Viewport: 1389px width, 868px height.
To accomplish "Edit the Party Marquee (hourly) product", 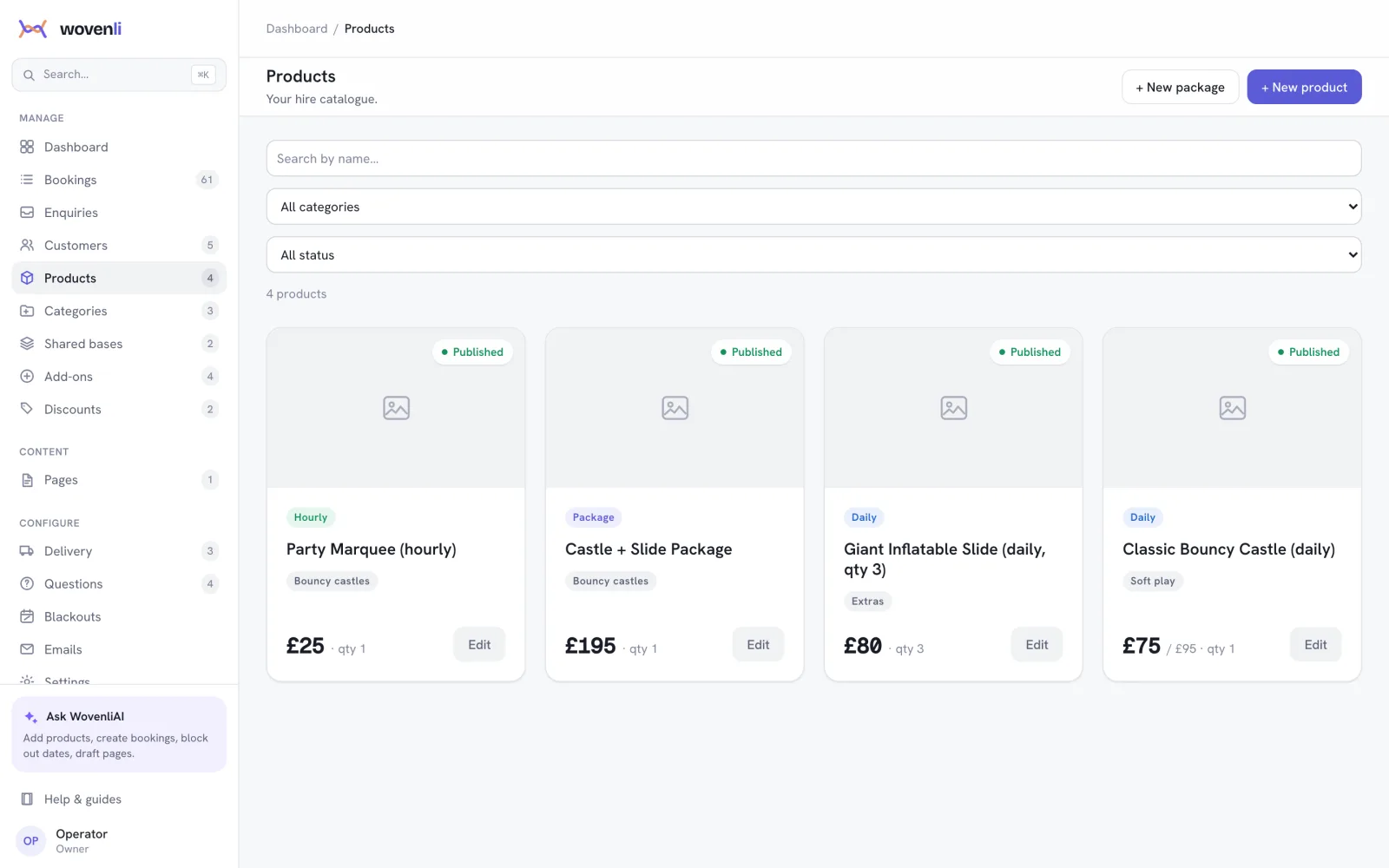I will 479,645.
